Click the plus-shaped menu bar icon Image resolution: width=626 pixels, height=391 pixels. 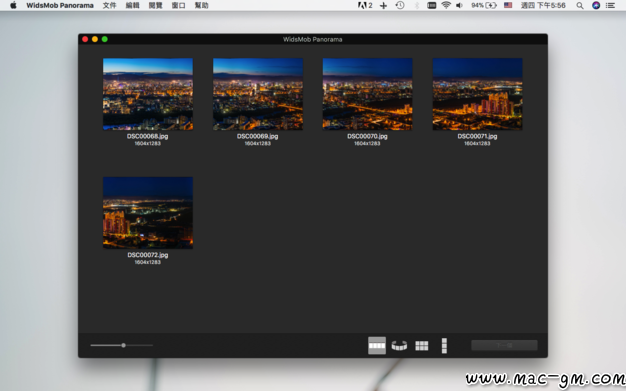point(383,6)
